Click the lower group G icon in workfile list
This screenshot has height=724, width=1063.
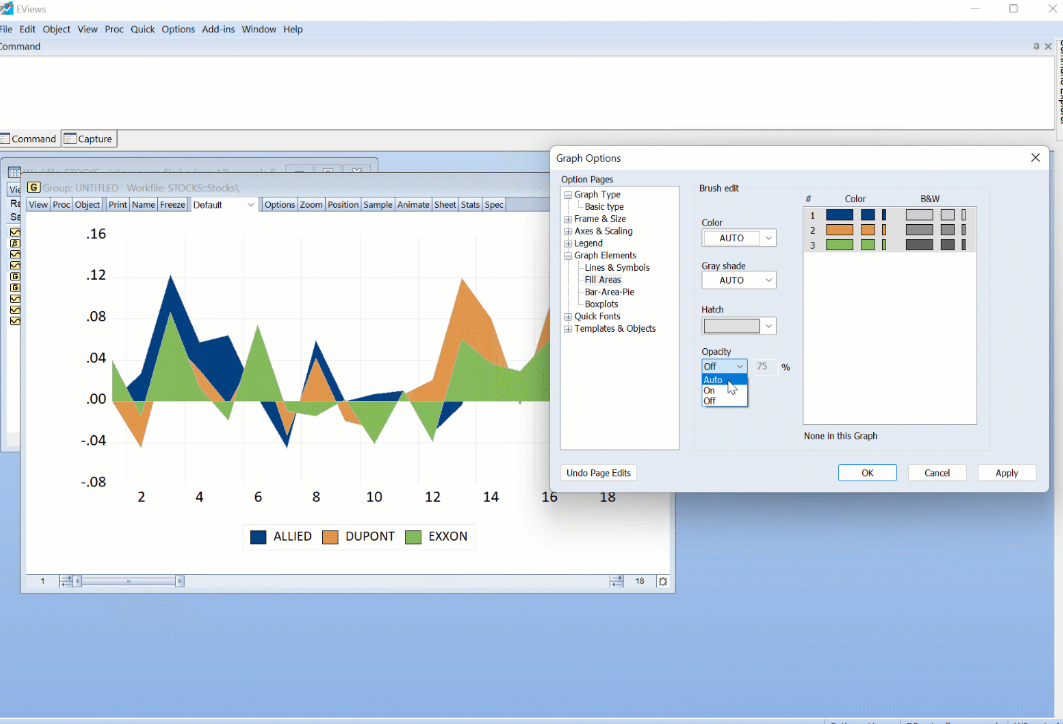pyautogui.click(x=15, y=287)
